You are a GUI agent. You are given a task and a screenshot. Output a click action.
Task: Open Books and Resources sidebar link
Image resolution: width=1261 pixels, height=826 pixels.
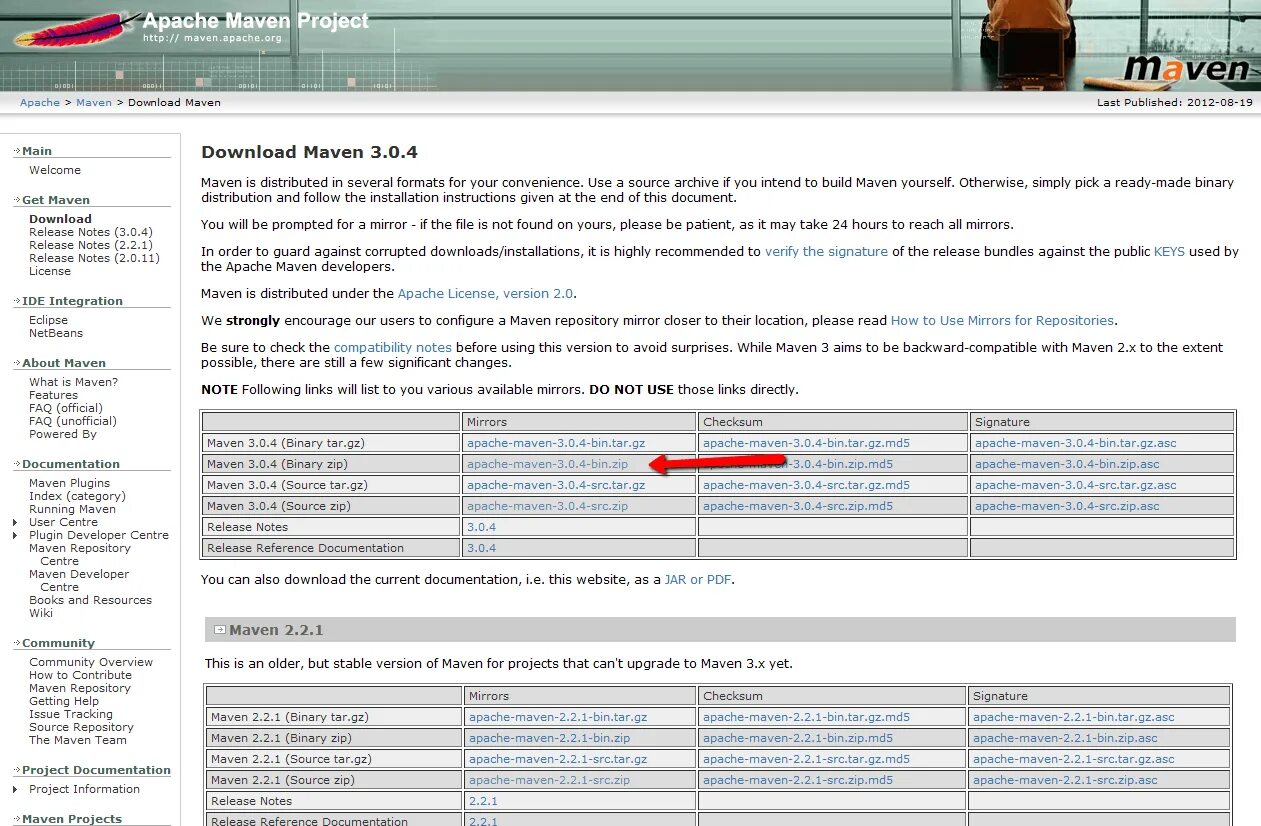pos(90,600)
